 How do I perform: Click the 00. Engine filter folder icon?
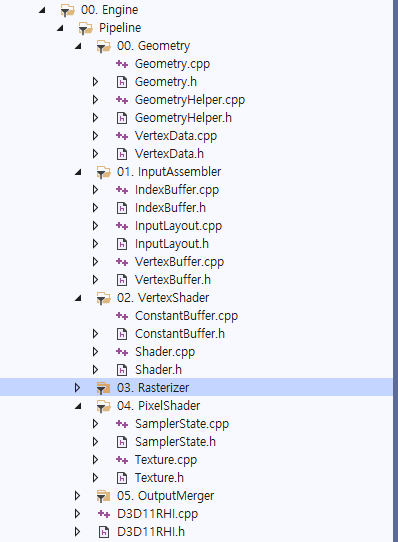pos(67,10)
